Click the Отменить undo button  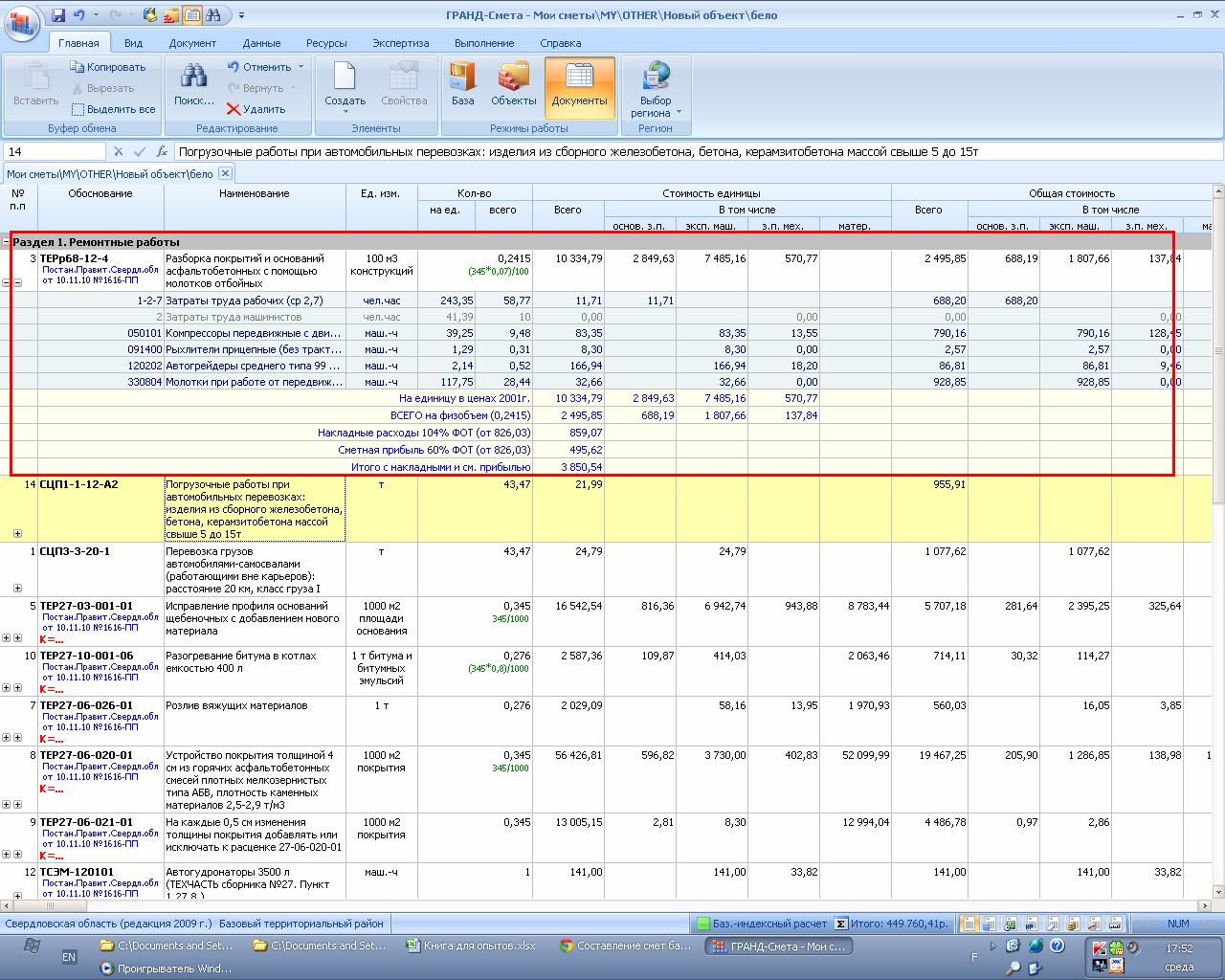pyautogui.click(x=258, y=67)
